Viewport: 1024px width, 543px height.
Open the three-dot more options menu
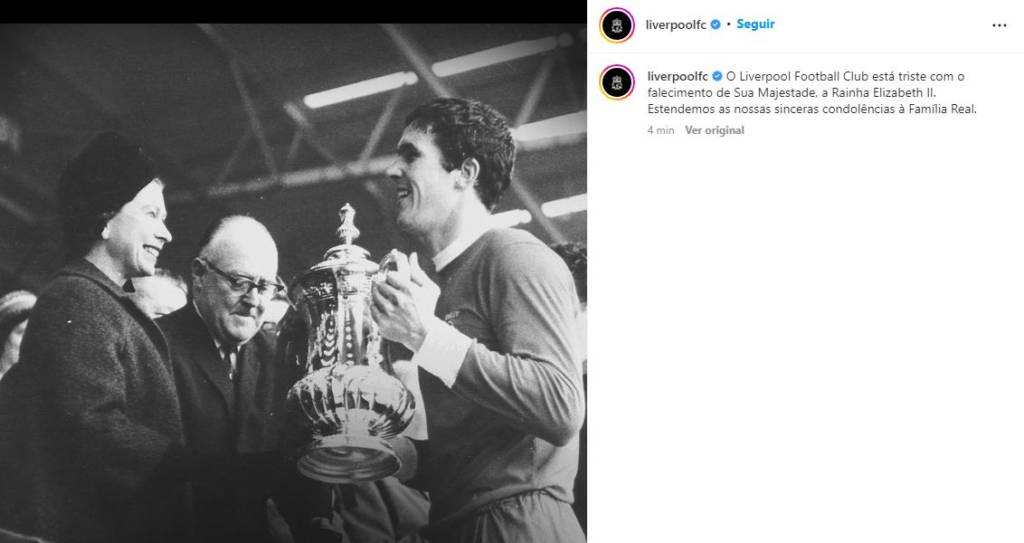[999, 25]
